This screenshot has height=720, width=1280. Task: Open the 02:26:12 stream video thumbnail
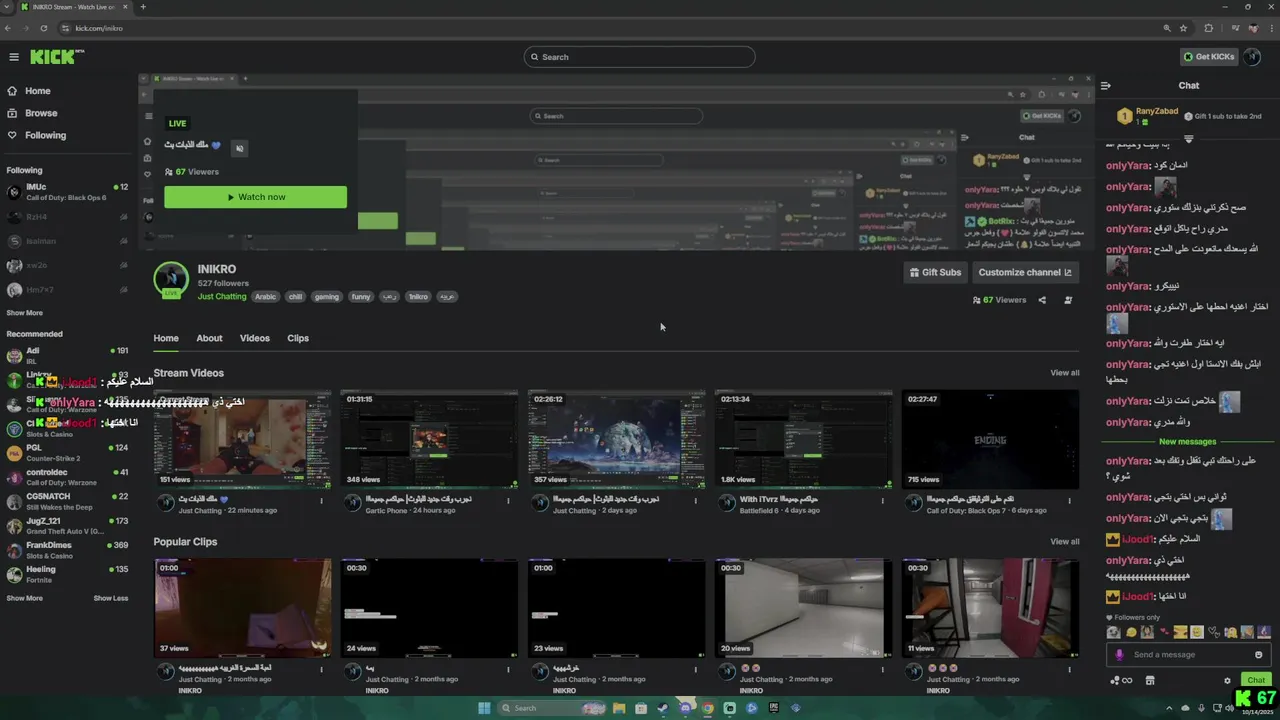616,439
